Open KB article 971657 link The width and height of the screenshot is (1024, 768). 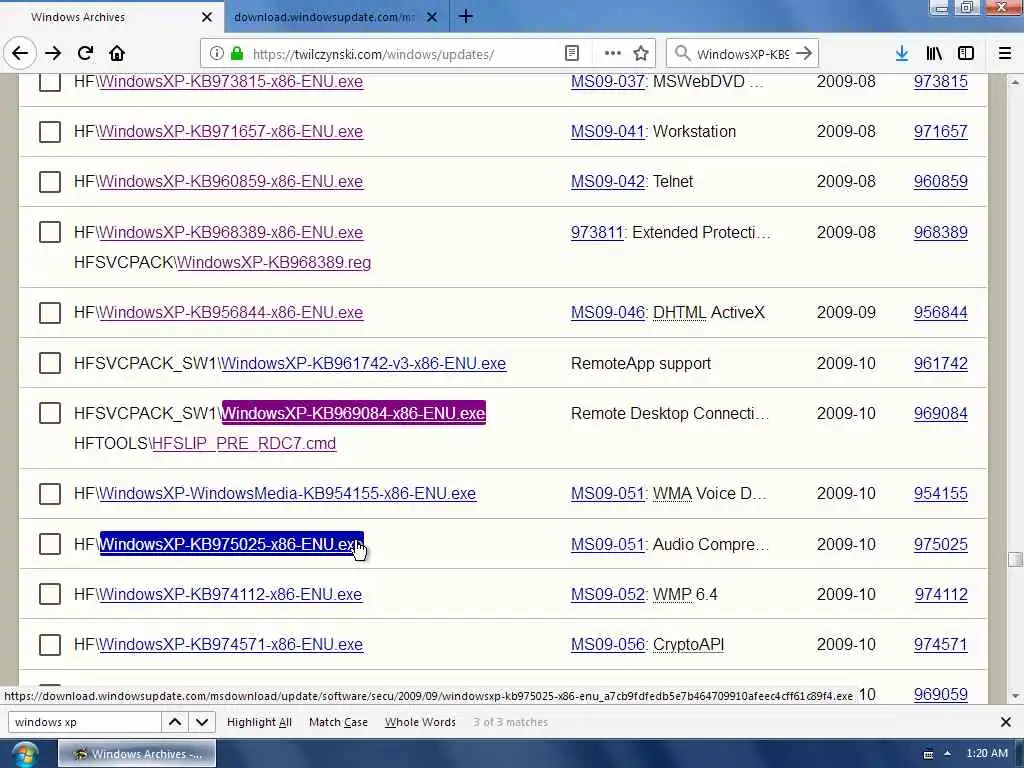click(940, 132)
